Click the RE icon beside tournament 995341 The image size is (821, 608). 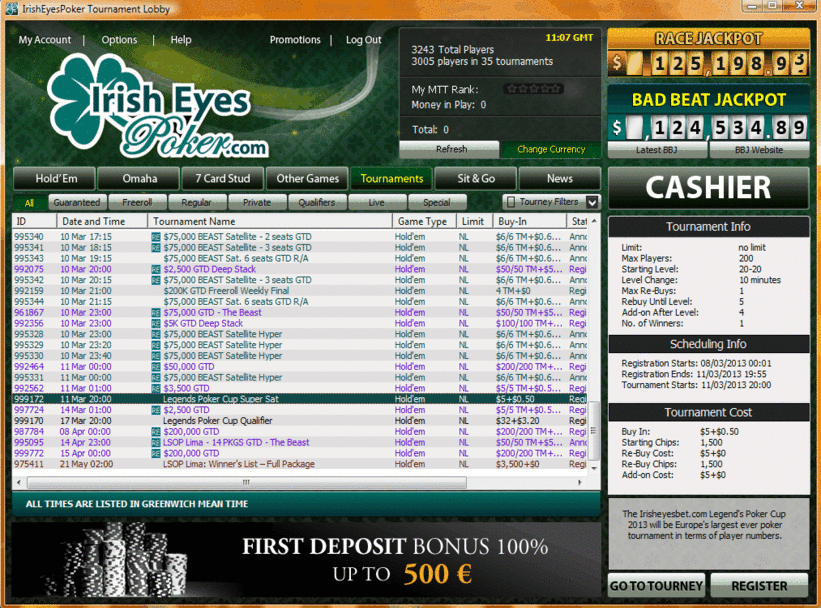(x=156, y=248)
